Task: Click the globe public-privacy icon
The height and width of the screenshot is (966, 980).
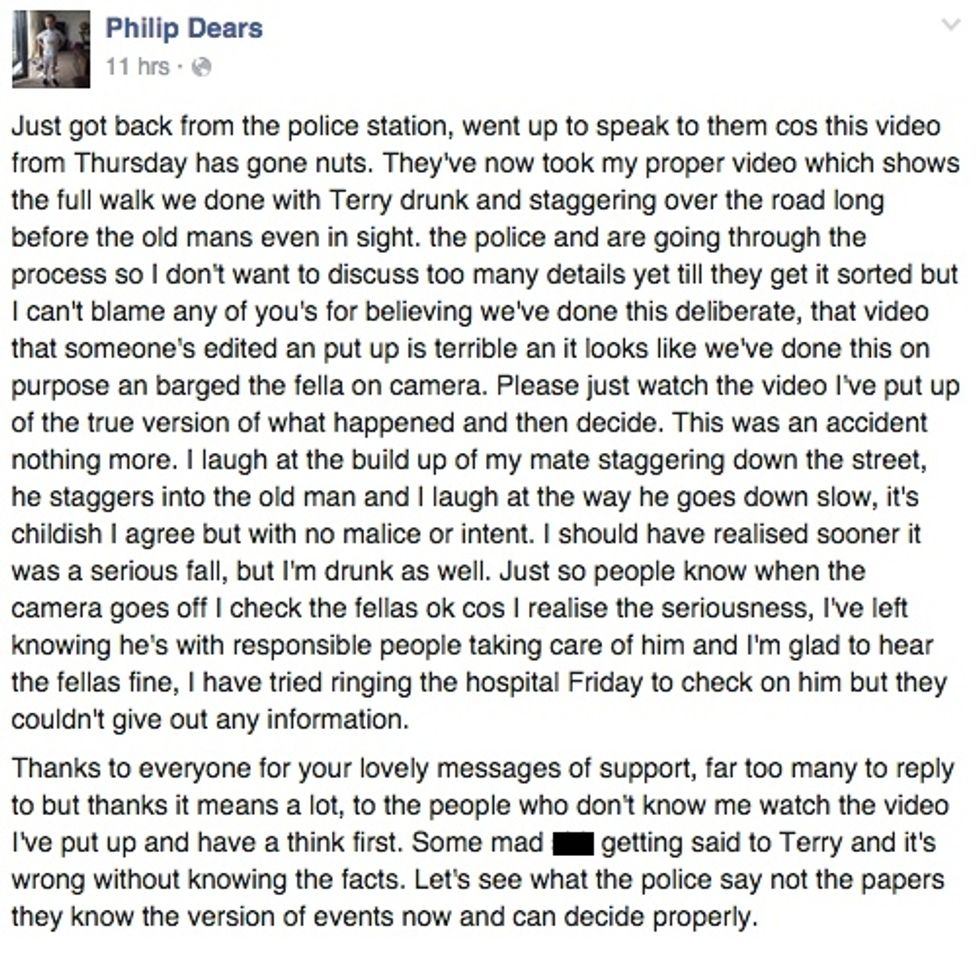Action: 201,68
